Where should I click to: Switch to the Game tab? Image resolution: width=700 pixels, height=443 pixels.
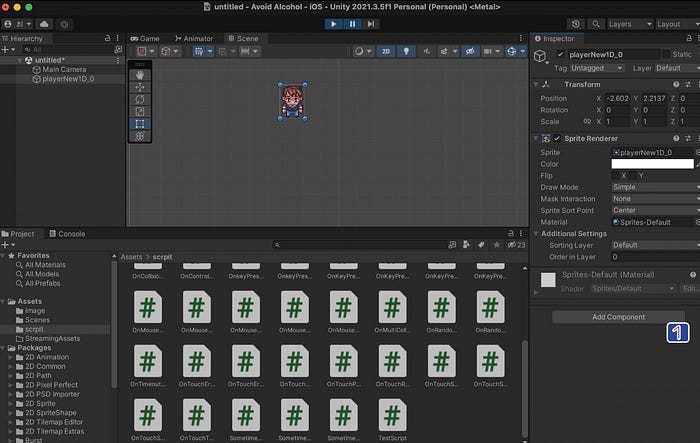click(145, 38)
